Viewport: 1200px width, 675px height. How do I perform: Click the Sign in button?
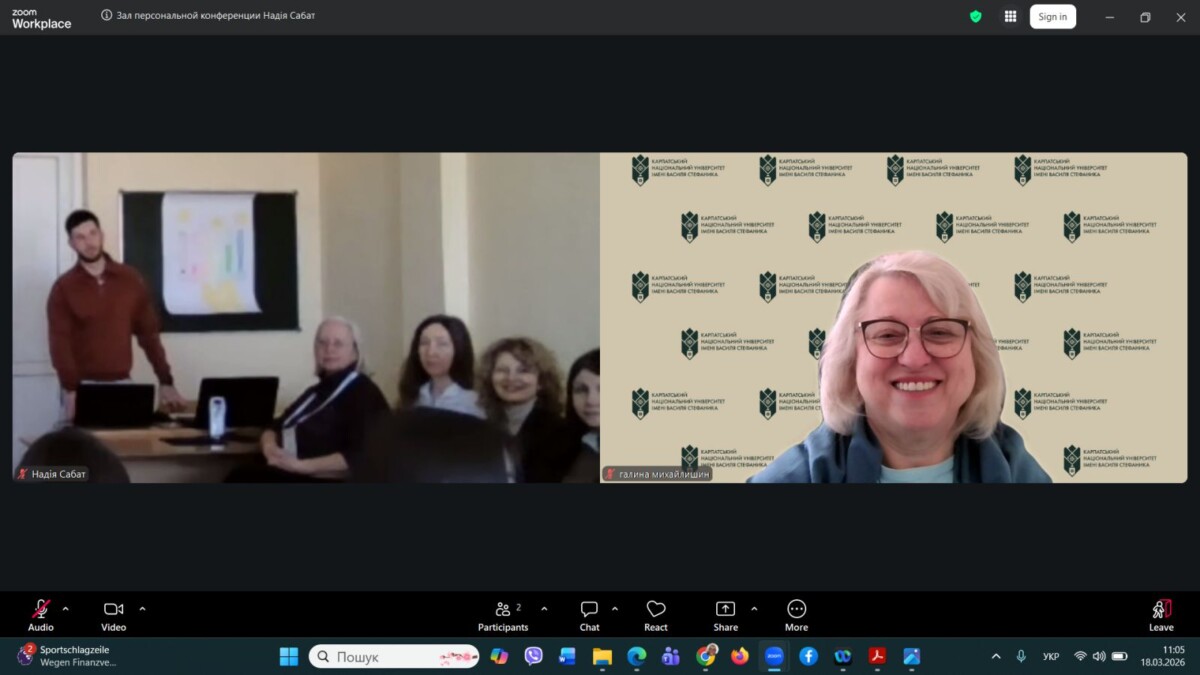click(1052, 16)
